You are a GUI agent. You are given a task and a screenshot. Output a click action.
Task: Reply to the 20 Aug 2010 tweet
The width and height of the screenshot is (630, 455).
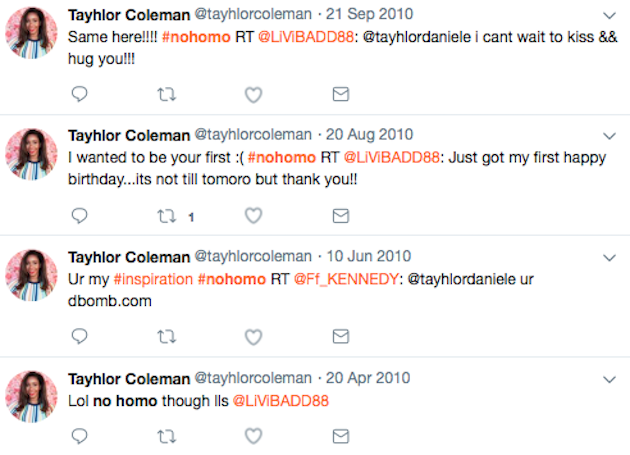coord(79,216)
